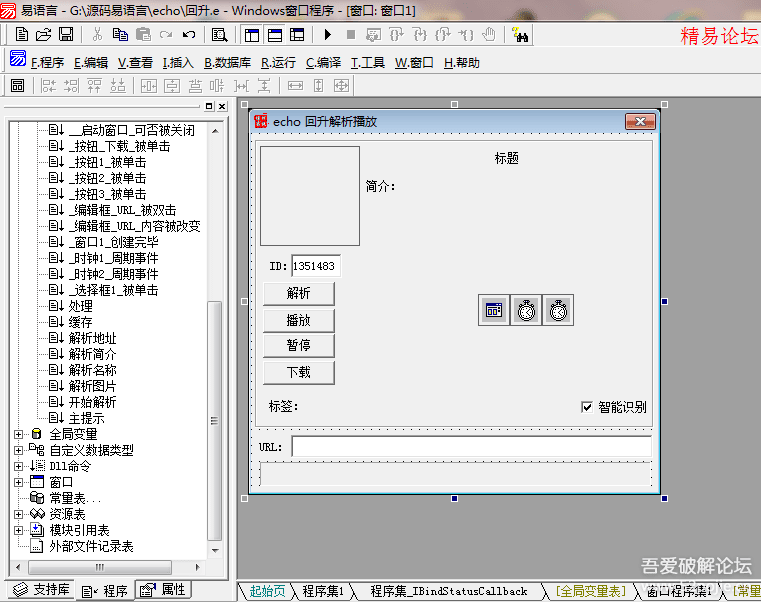Expand the 全局变量 tree node
Image resolution: width=761 pixels, height=603 pixels.
coord(18,435)
